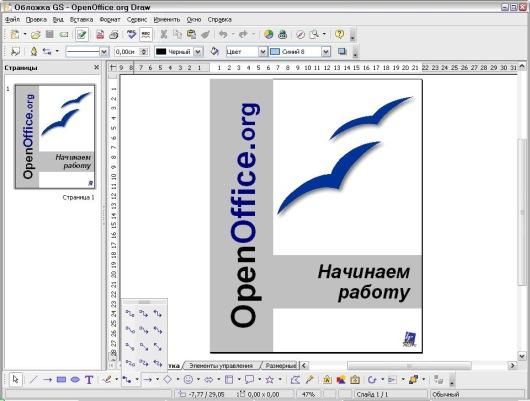Open the Вставка menu
Screen dimensions: 530x401
pos(81,20)
